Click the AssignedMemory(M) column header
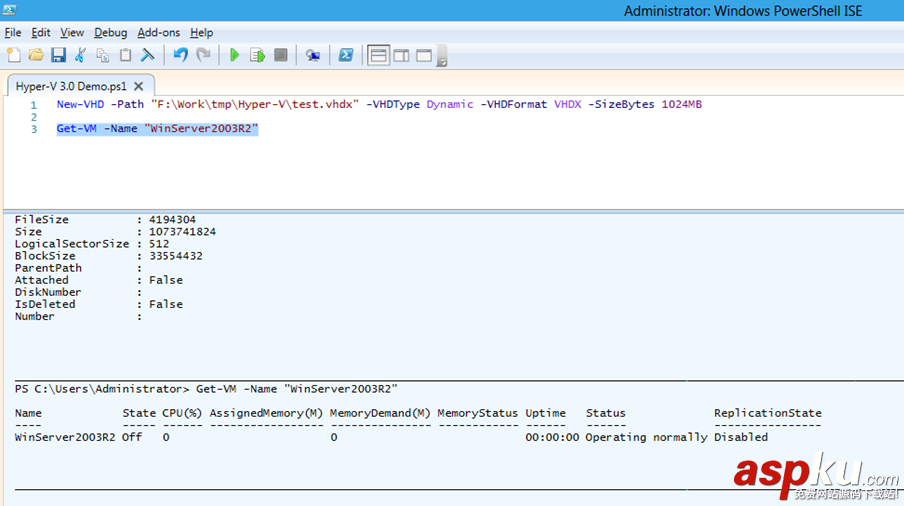Screen dimensions: 904x506 point(266,413)
